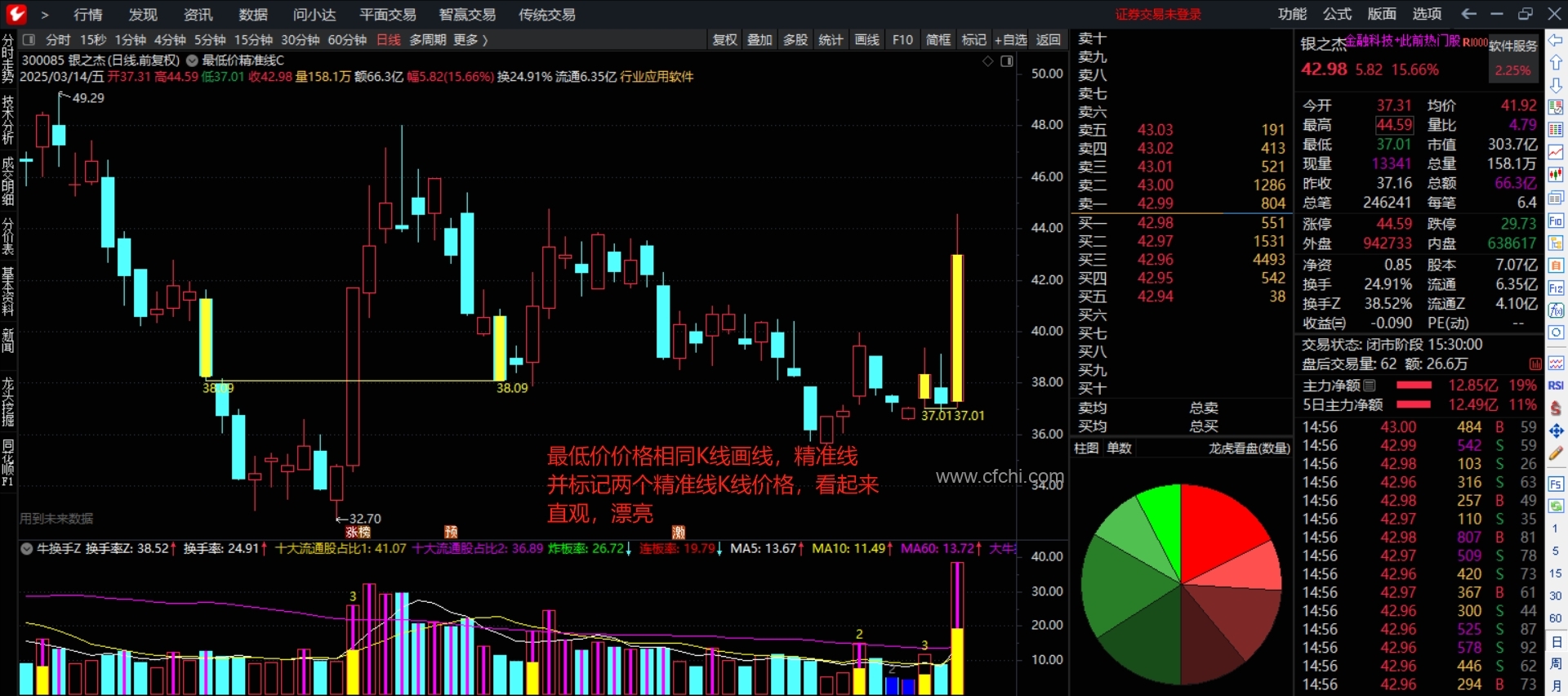Click the 复权 button
The height and width of the screenshot is (696, 1568).
[724, 39]
